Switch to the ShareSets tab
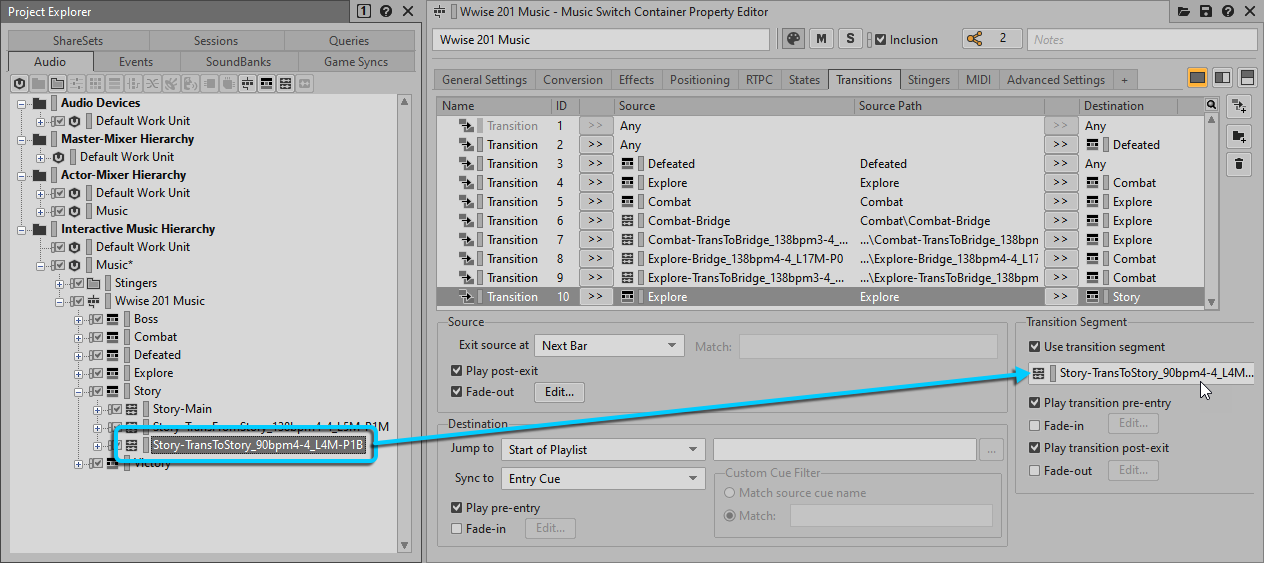 click(78, 41)
